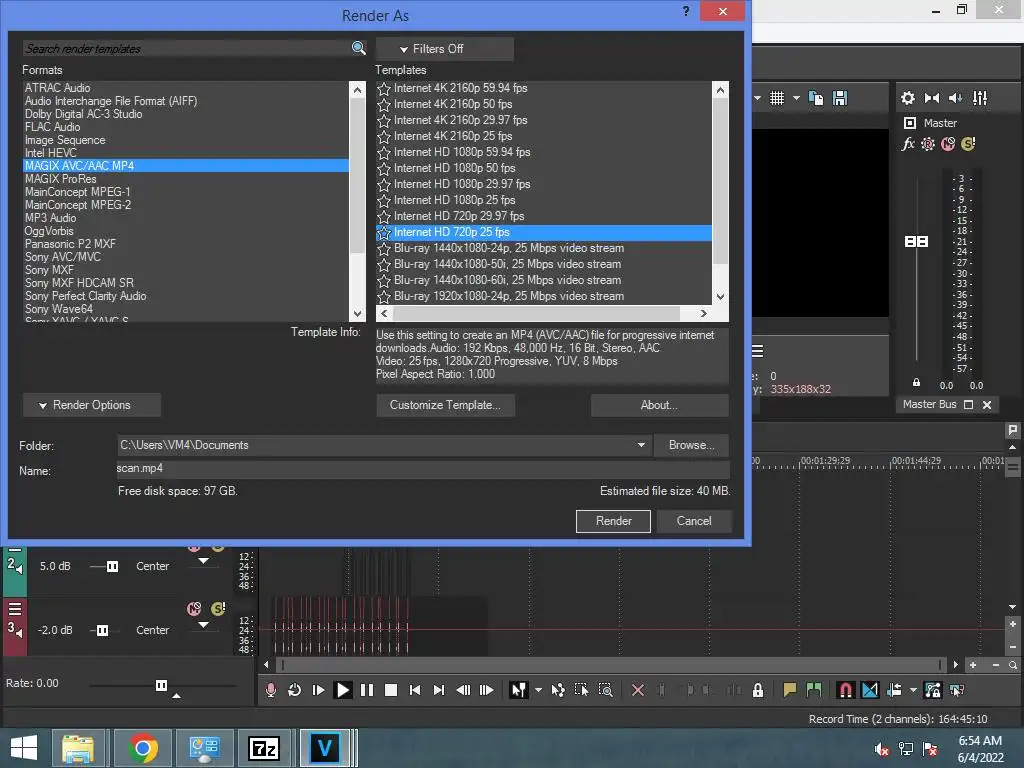Expand Render Options section
This screenshot has height=768, width=1024.
[x=91, y=405]
